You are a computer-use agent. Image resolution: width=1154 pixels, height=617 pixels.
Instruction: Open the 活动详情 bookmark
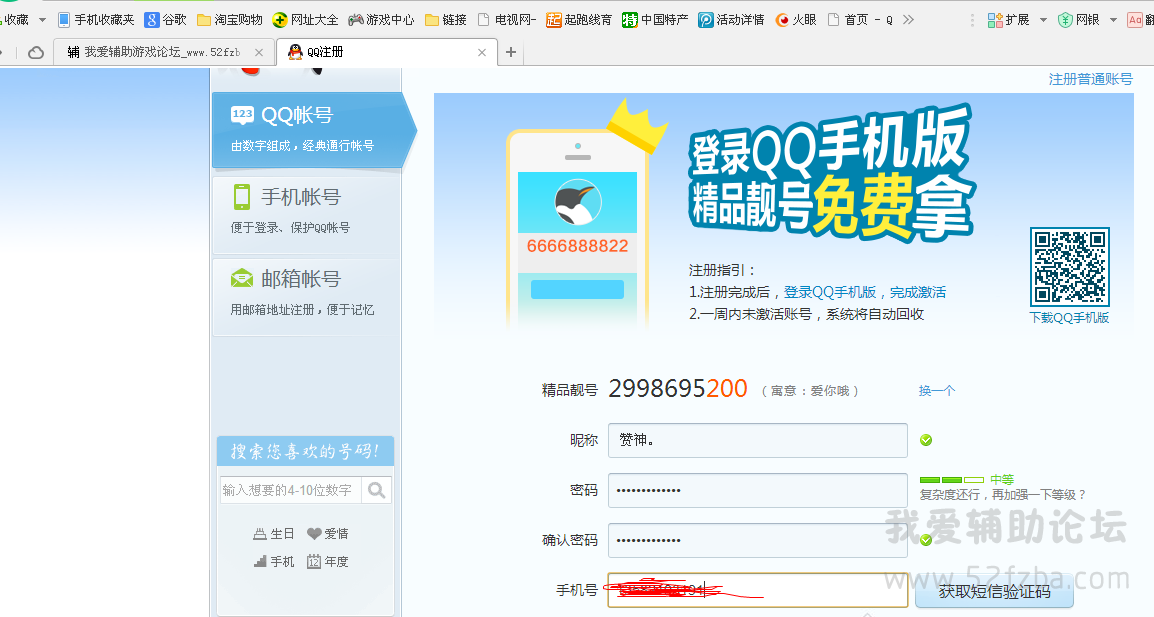point(732,20)
